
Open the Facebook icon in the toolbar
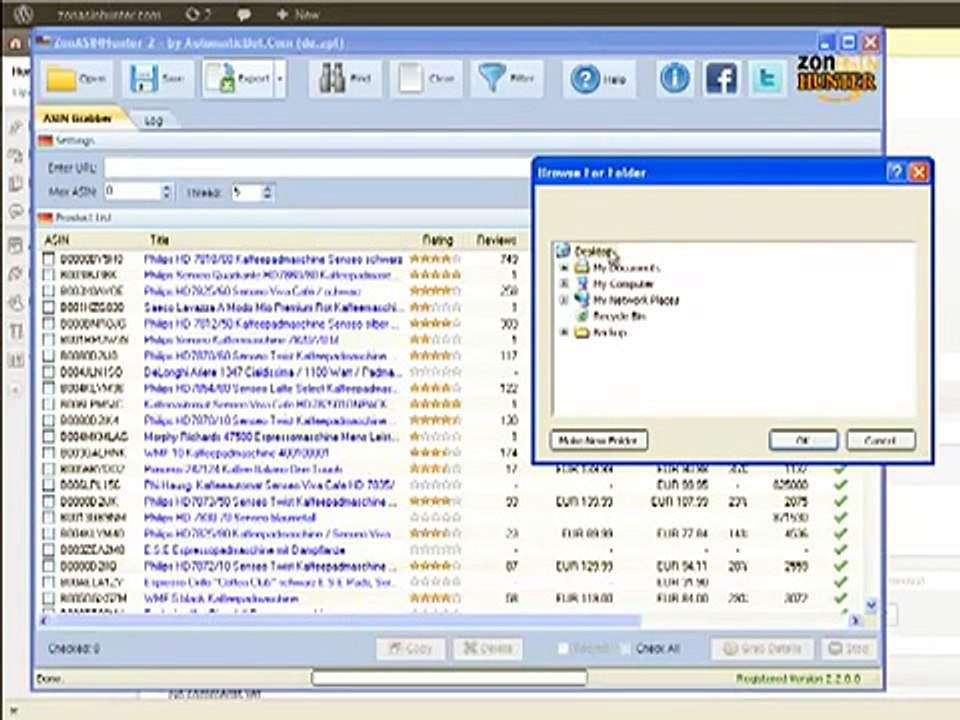point(721,78)
